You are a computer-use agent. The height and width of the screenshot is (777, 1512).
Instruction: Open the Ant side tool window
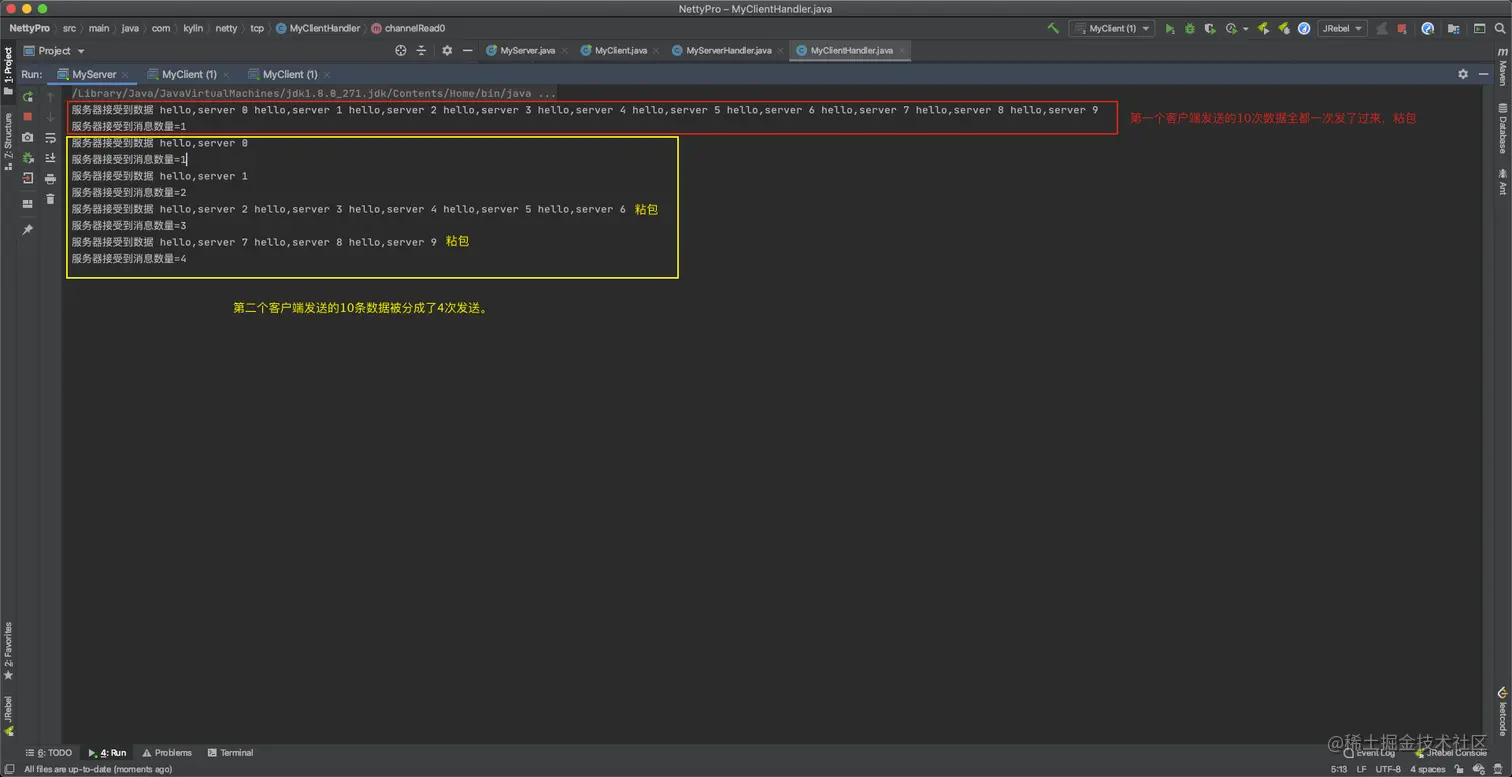[x=1503, y=182]
